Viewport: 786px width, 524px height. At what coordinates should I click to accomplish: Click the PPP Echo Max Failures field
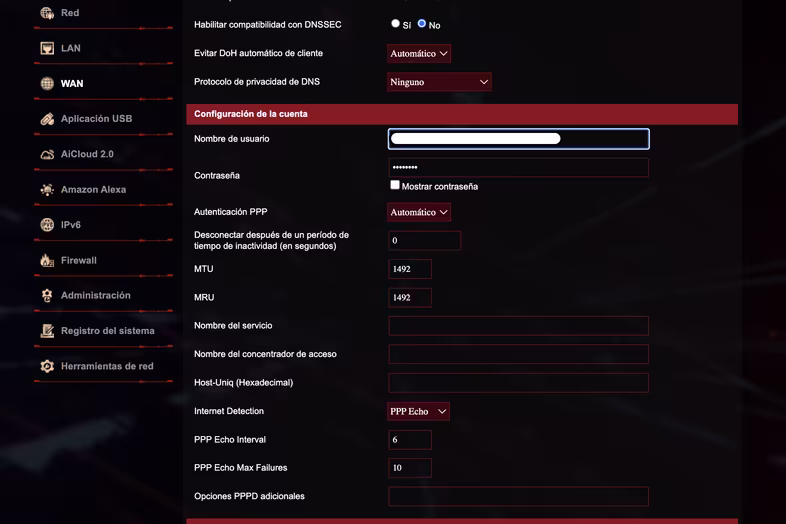[410, 468]
